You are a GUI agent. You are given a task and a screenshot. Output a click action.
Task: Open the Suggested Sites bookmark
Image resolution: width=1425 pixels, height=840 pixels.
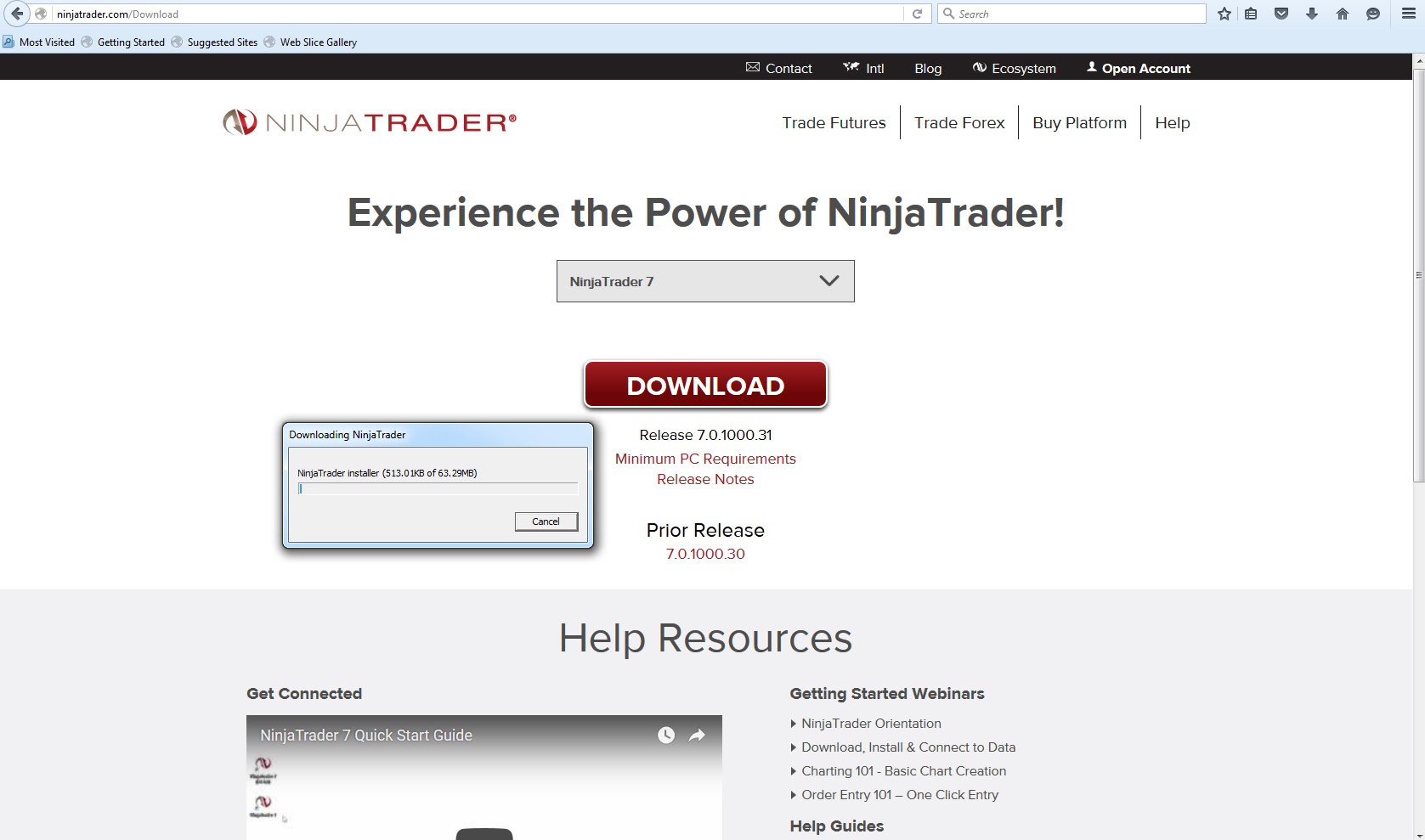point(214,42)
